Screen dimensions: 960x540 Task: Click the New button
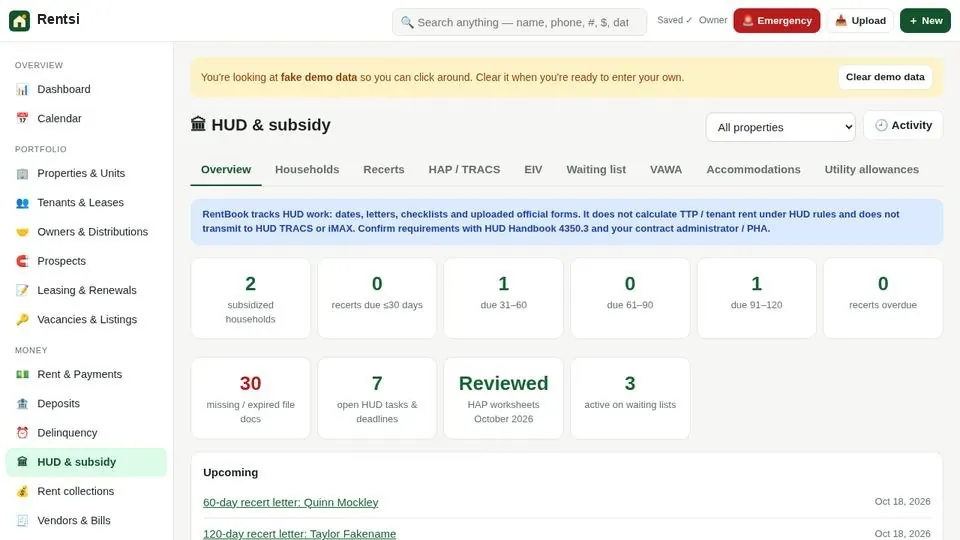pyautogui.click(x=925, y=21)
